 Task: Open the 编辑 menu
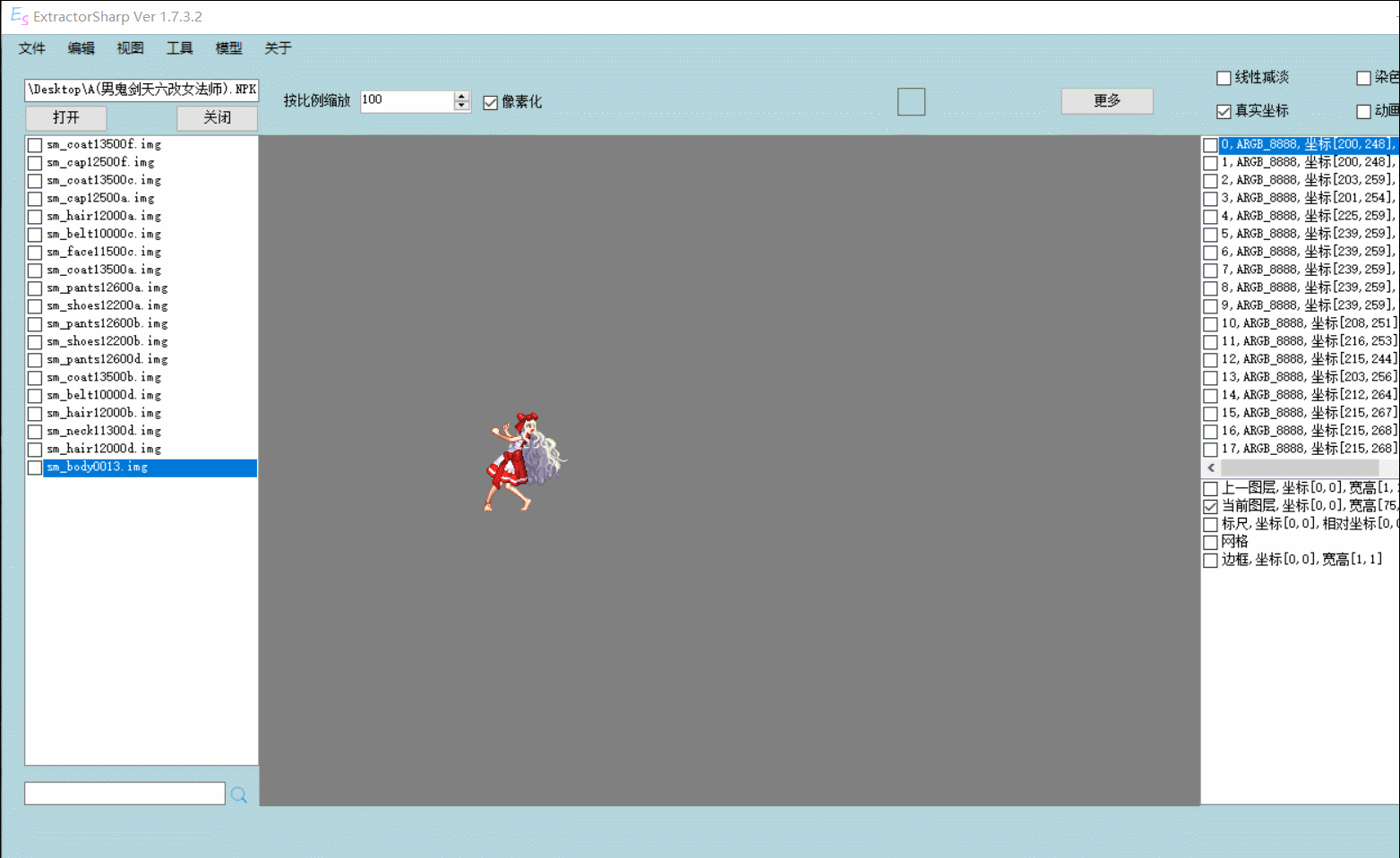[82, 48]
